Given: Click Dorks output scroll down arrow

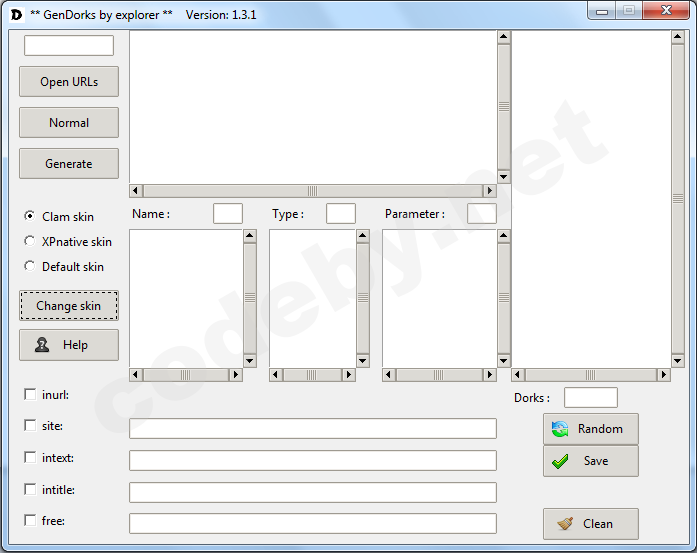Looking at the screenshot, I should point(677,361).
